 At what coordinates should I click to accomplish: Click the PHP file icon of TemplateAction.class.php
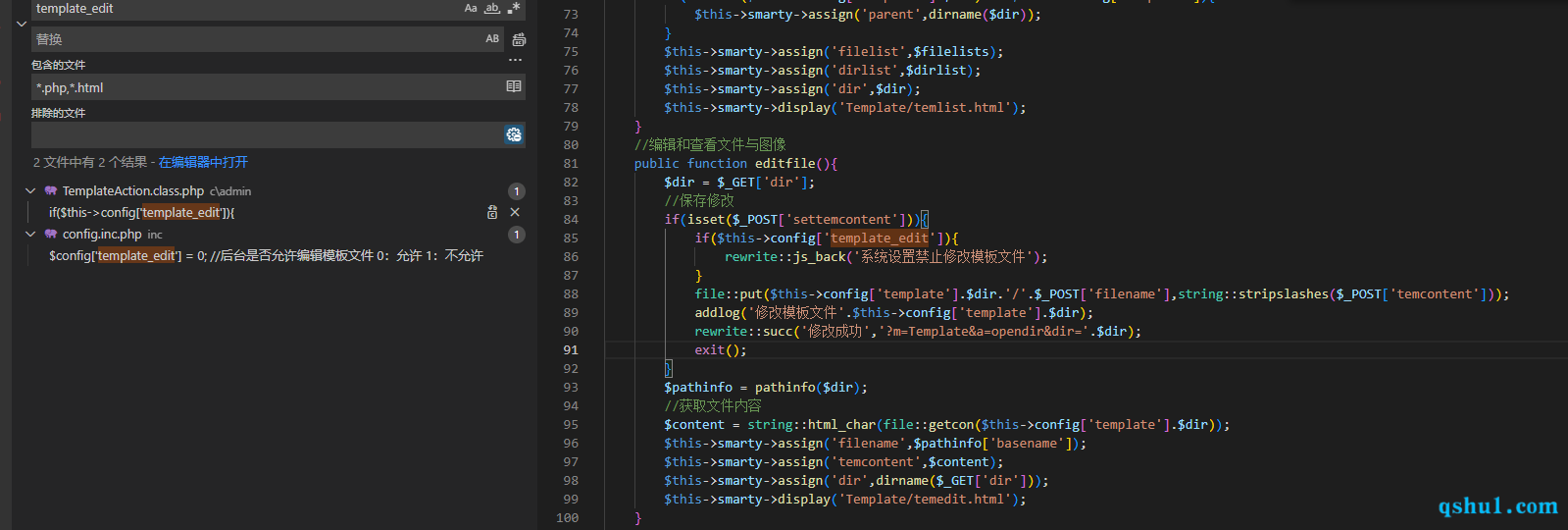51,191
